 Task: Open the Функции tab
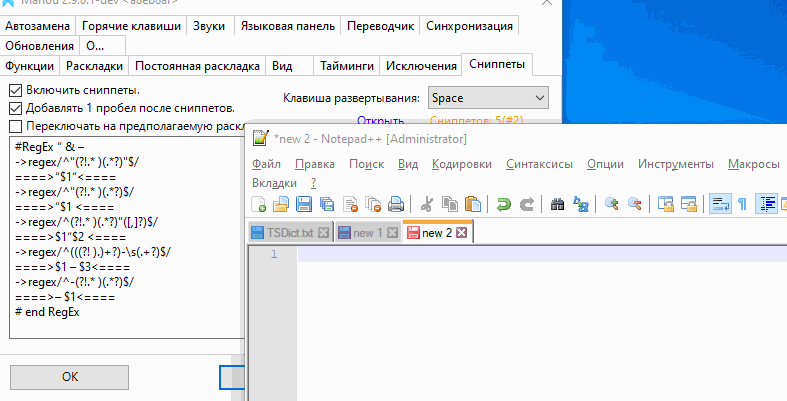coord(30,66)
